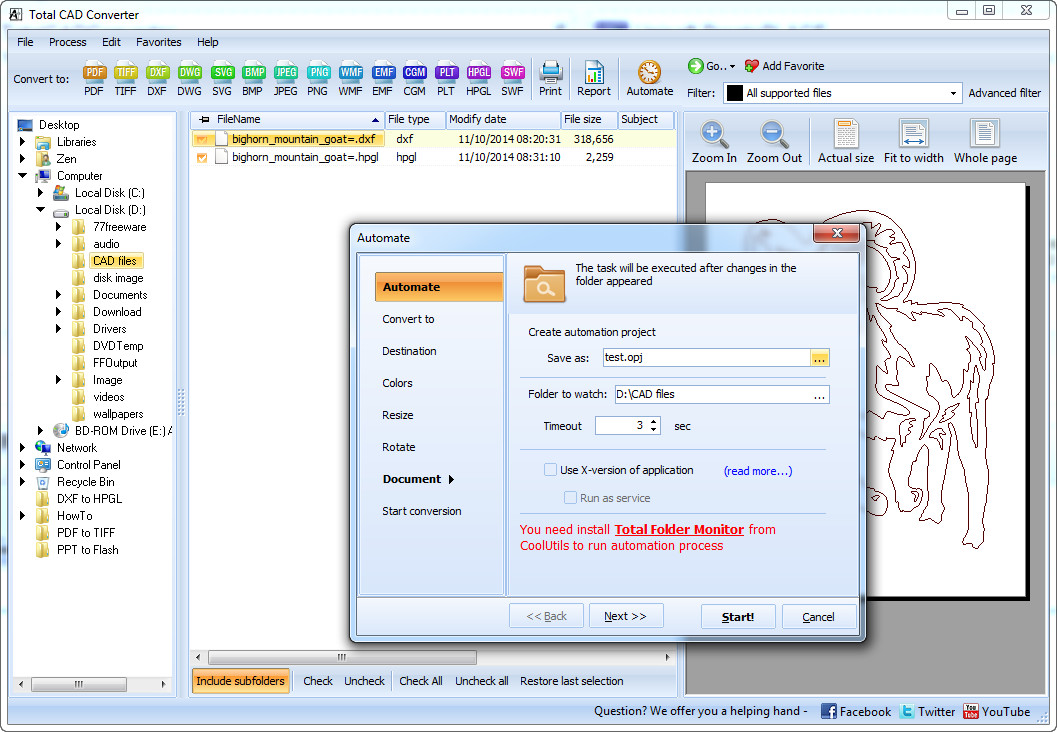Follow the (read more...) link
Image resolution: width=1057 pixels, height=732 pixels.
tap(758, 471)
